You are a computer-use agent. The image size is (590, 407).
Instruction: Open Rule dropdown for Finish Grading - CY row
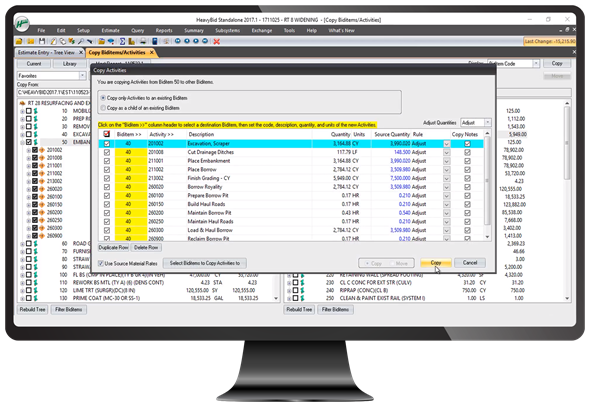click(447, 178)
